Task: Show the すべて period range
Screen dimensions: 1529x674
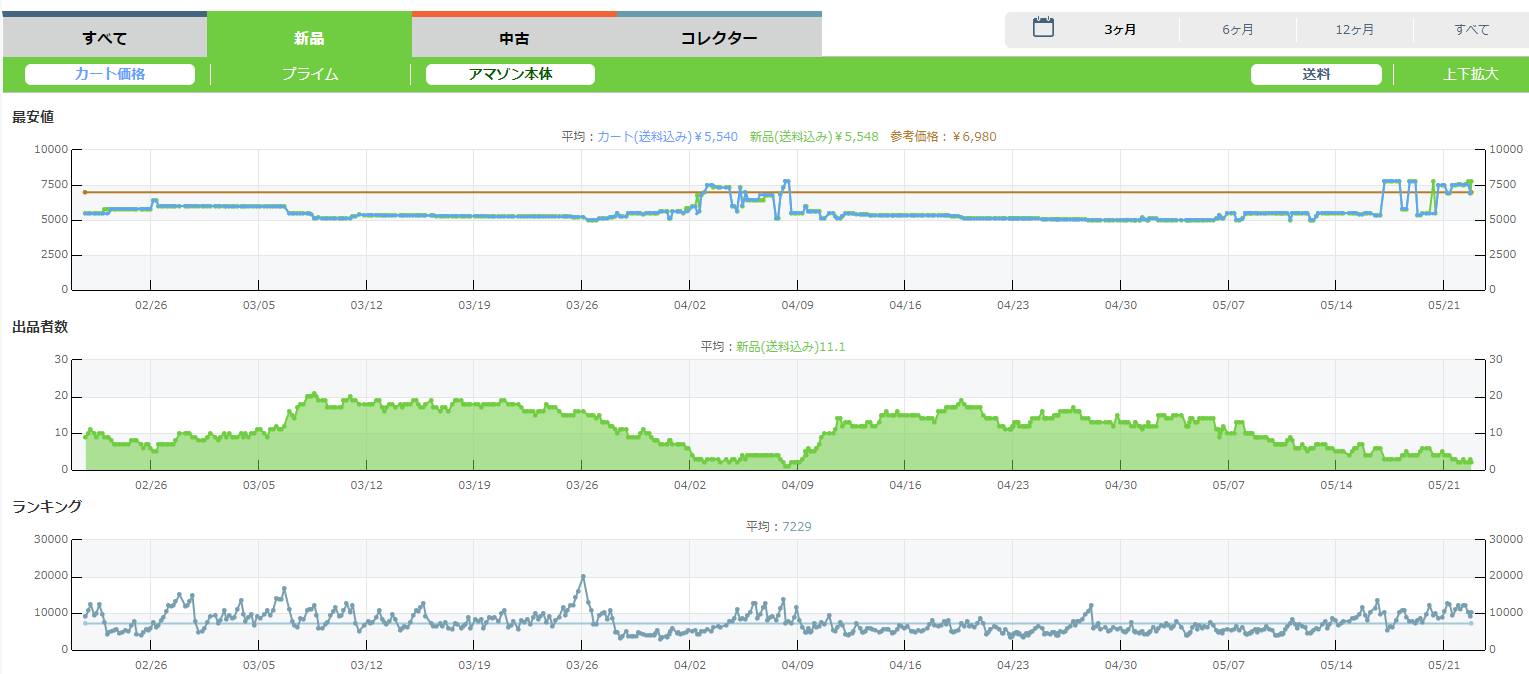Action: pos(1472,30)
